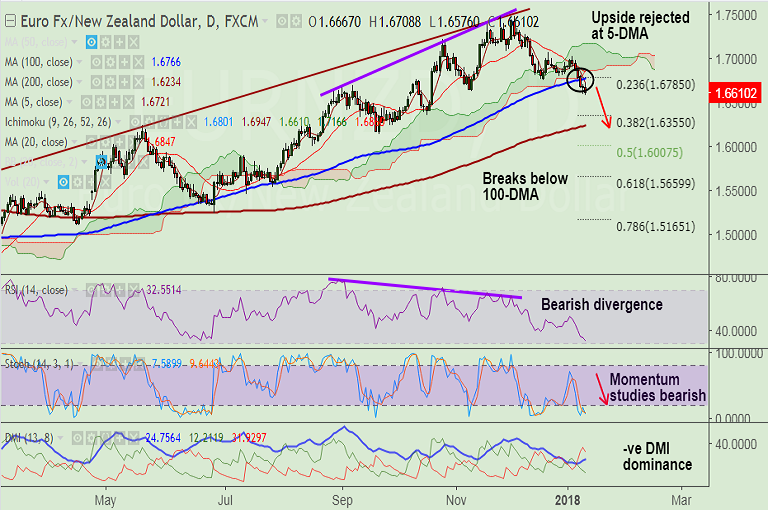Click the RSI value 32.5514
The image size is (768, 511).
point(164,290)
